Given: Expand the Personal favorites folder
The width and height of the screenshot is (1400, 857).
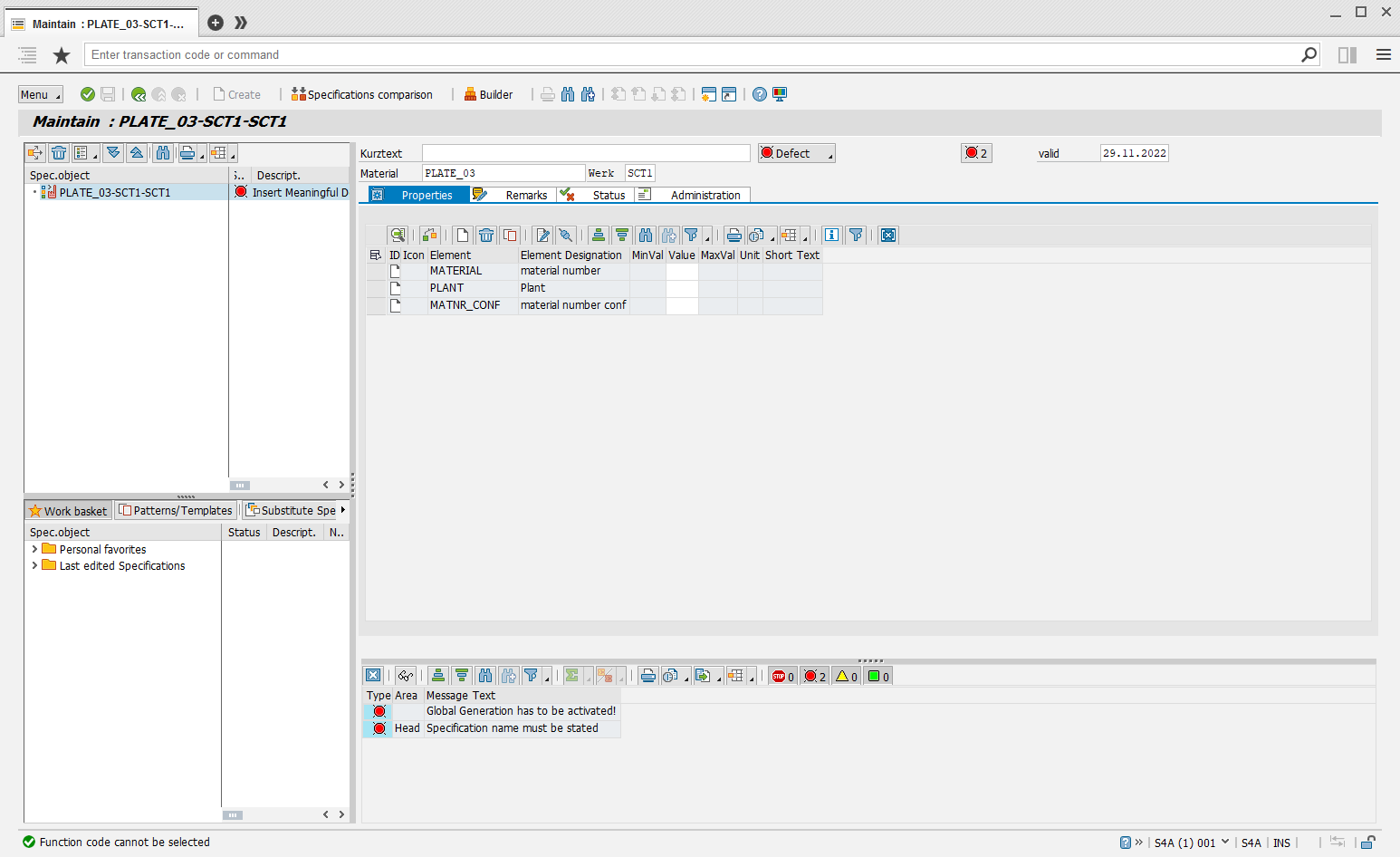Looking at the screenshot, I should point(34,549).
